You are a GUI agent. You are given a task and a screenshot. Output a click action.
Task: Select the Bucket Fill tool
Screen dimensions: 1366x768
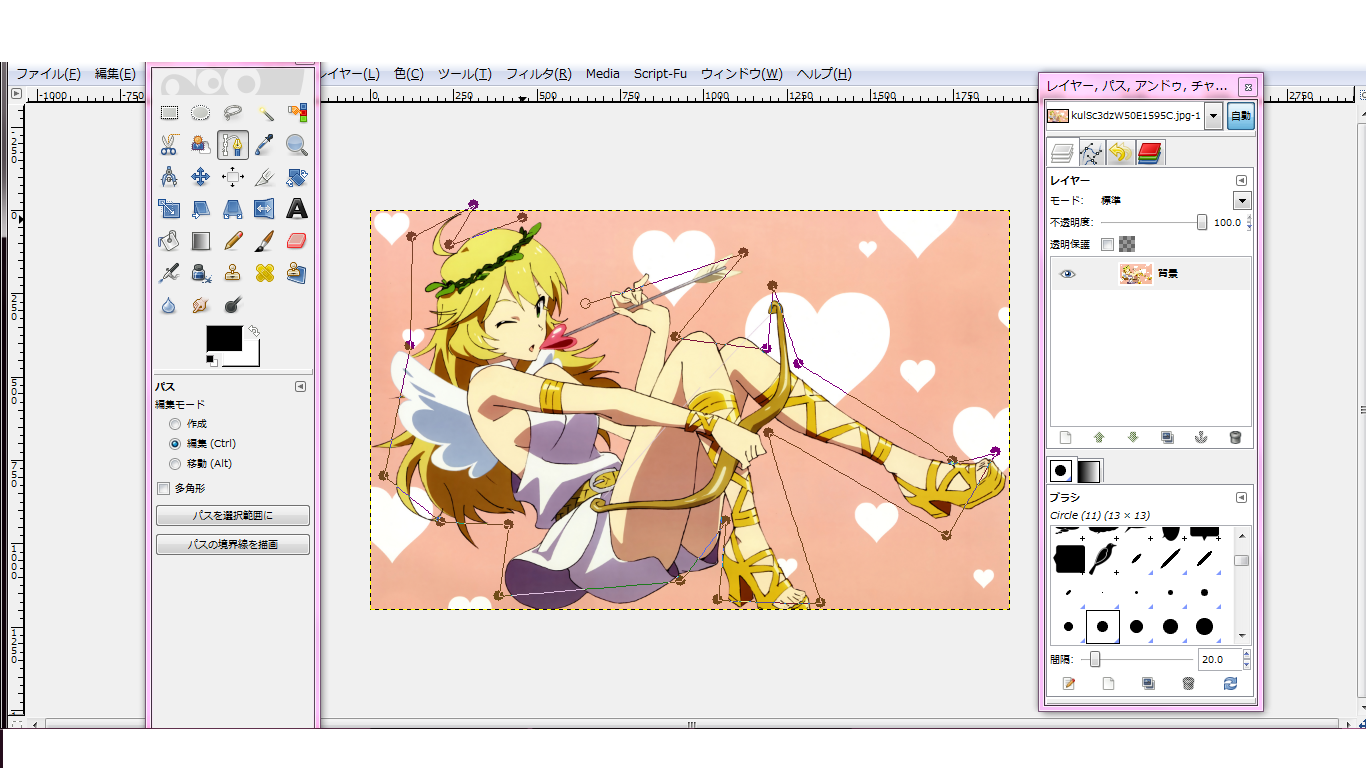(x=169, y=241)
